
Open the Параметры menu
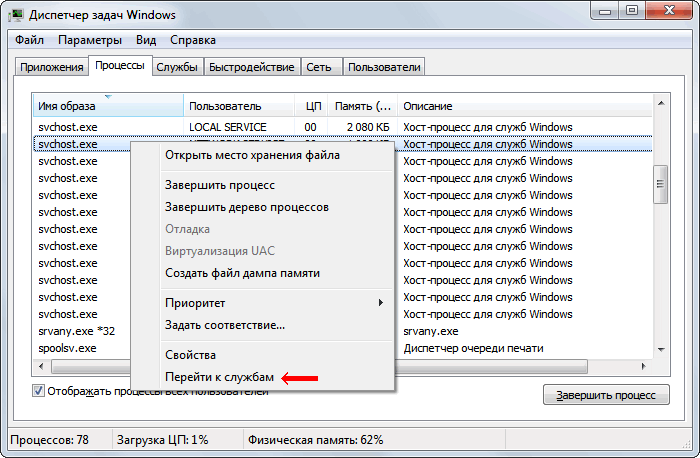[89, 40]
